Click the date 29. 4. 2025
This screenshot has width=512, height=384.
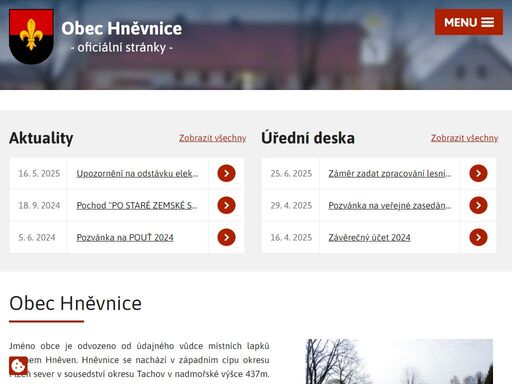pyautogui.click(x=291, y=205)
